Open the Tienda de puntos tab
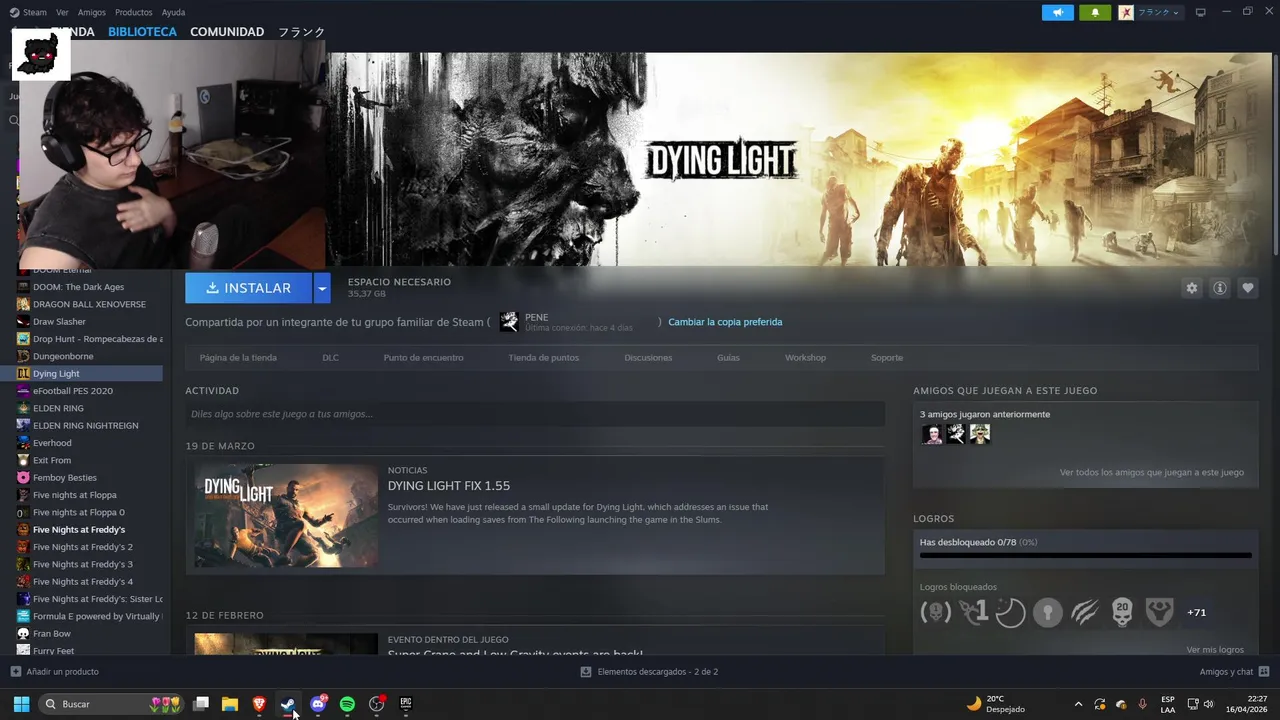The width and height of the screenshot is (1280, 720). [x=543, y=358]
